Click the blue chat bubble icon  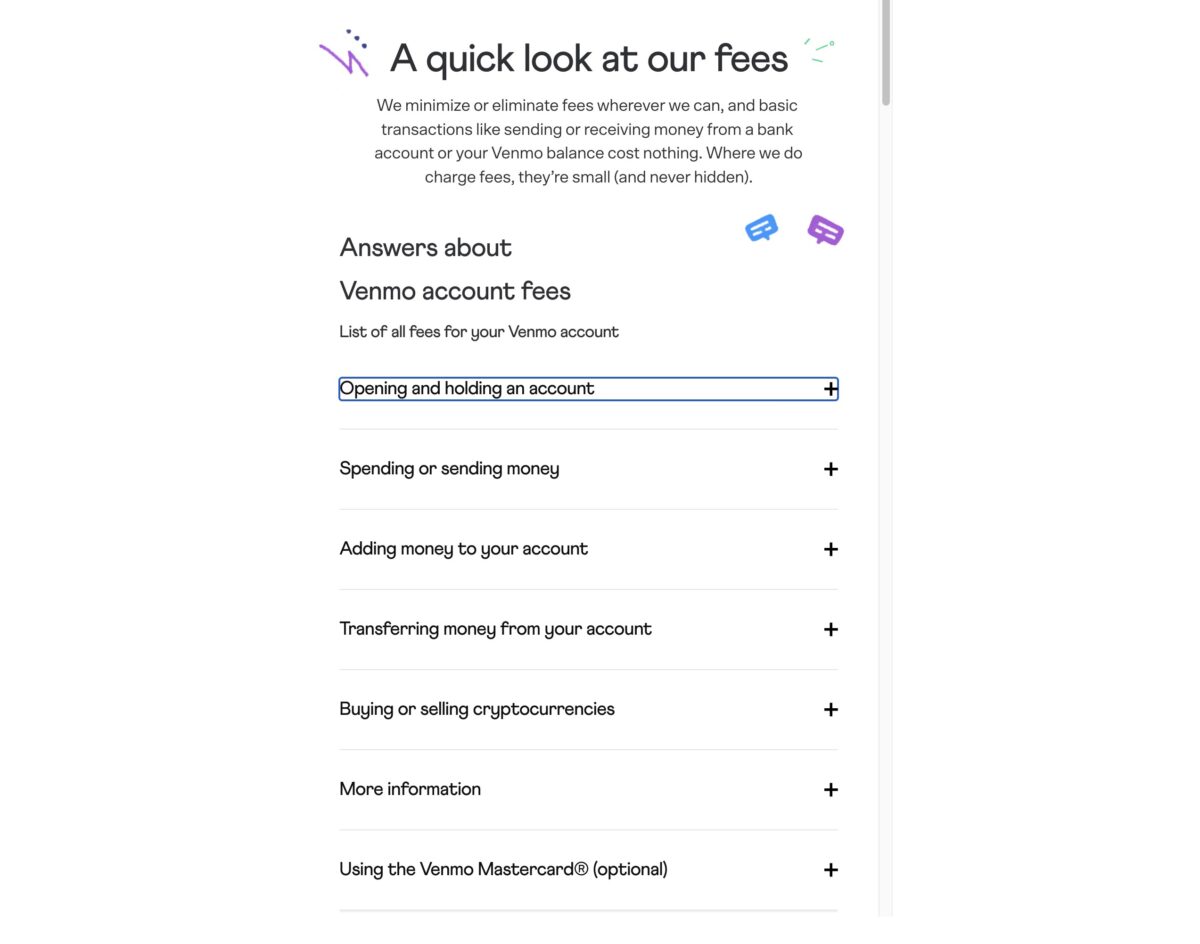[x=762, y=228]
